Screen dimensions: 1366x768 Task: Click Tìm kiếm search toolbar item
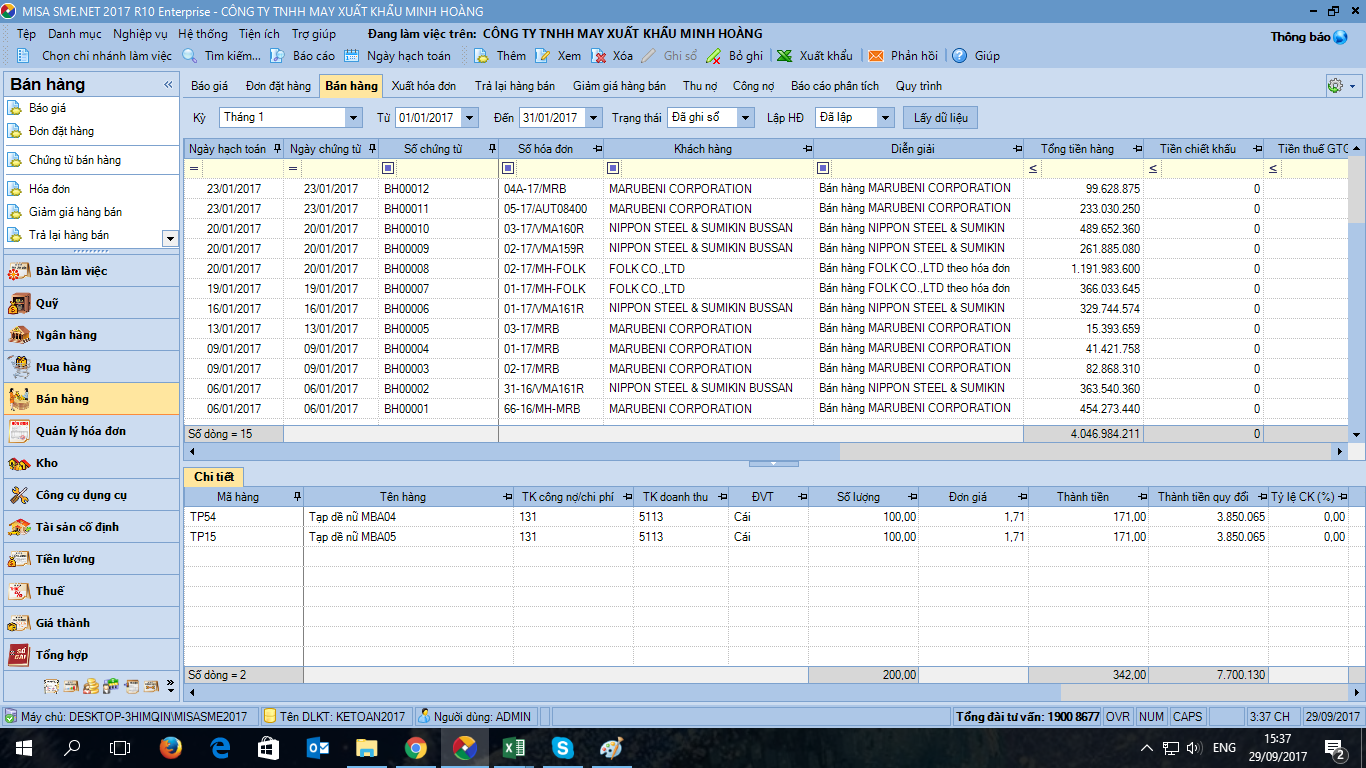tap(222, 56)
